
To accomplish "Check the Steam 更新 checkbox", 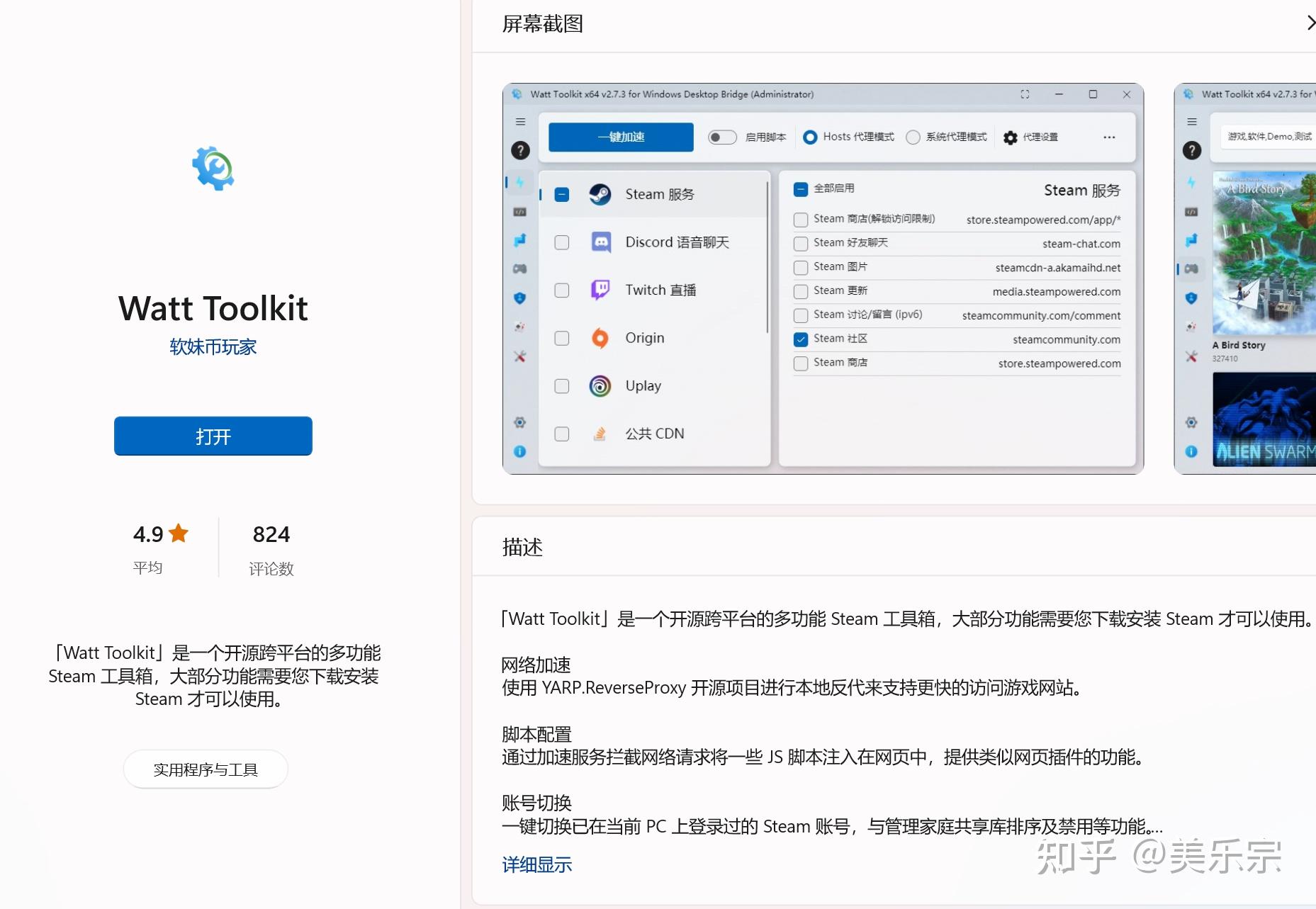I will 801,292.
